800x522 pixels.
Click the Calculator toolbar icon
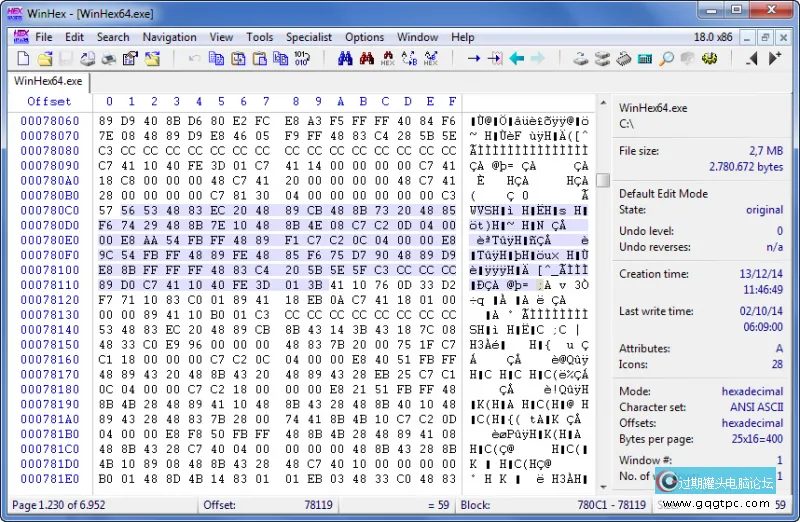pos(645,59)
